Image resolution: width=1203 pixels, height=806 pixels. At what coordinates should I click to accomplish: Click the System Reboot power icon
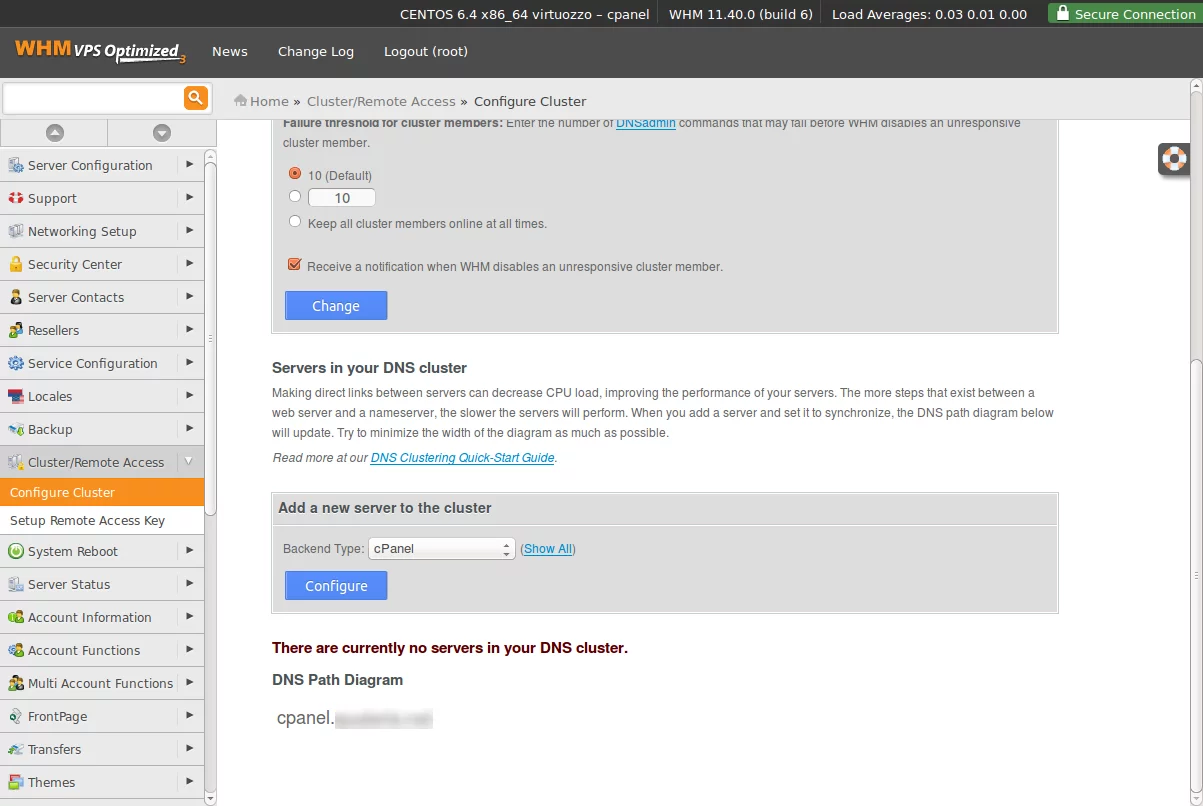coord(15,551)
